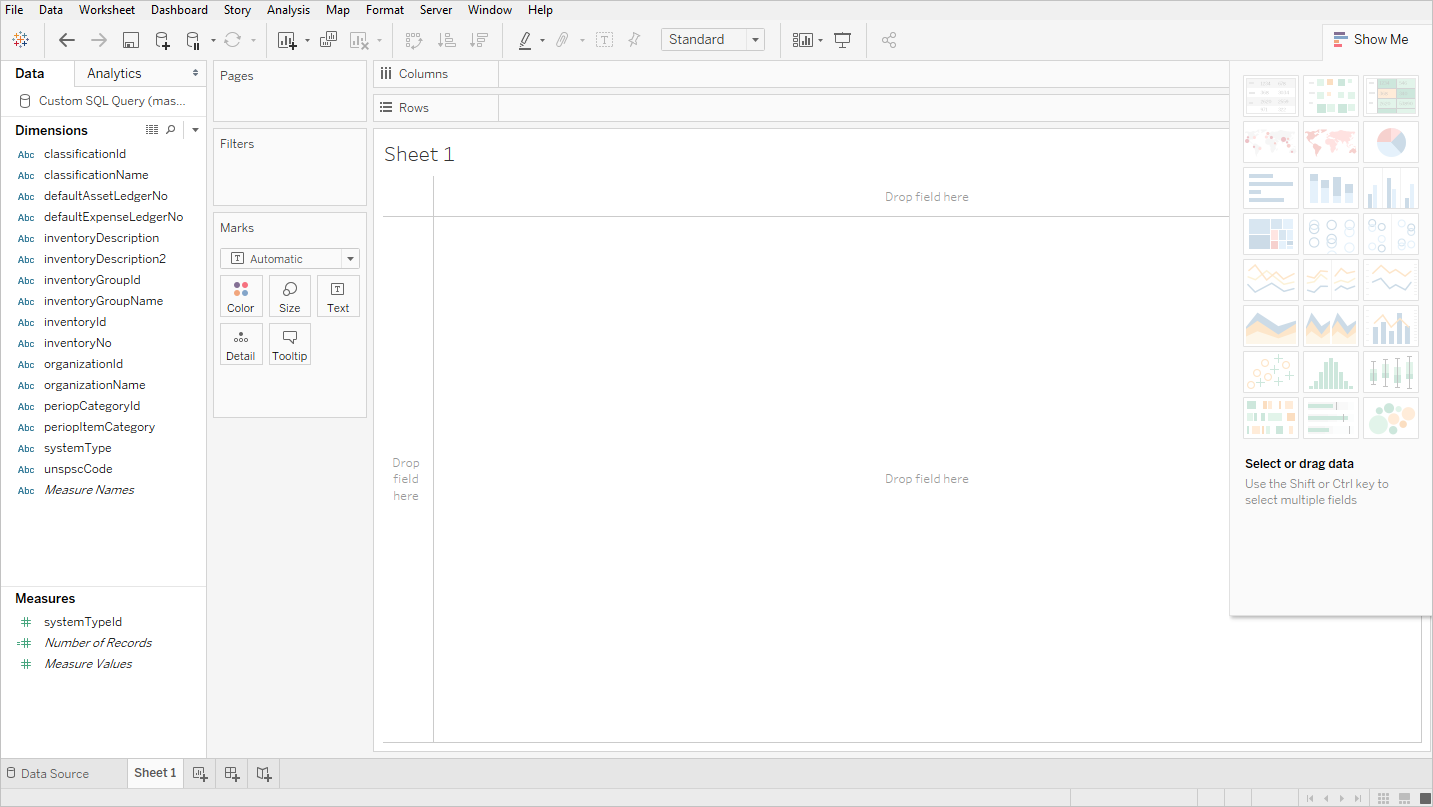Open the Data pane tab switcher arrows
The height and width of the screenshot is (807, 1433).
[195, 73]
